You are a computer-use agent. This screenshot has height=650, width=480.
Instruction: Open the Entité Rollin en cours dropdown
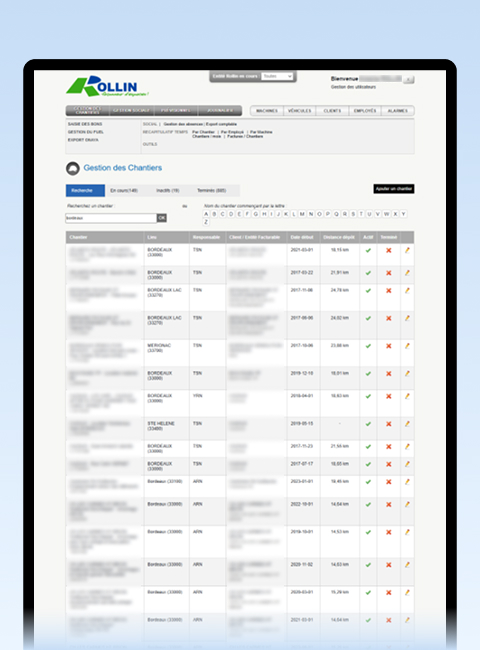coord(277,76)
